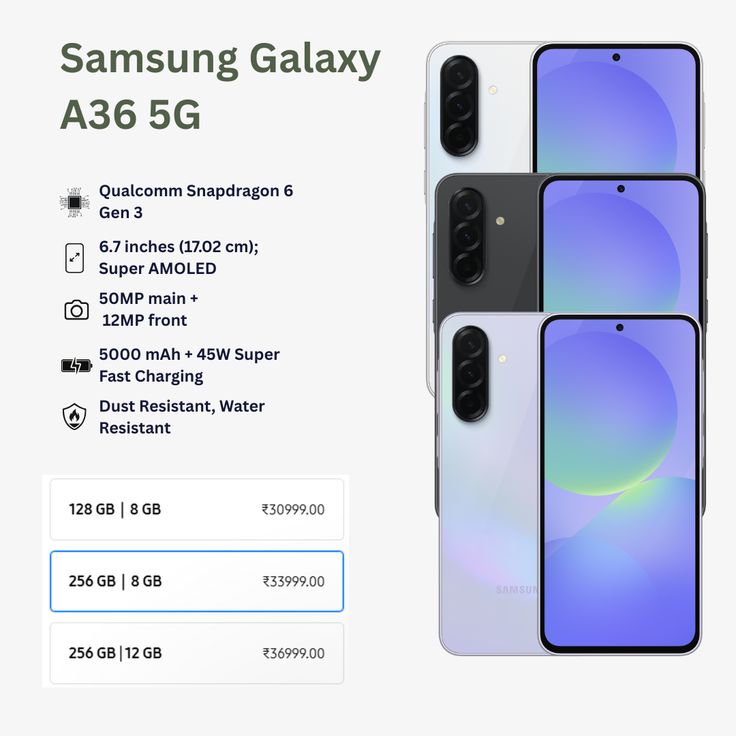The image size is (736, 736).
Task: Select the 256 GB | 8 GB variant
Action: coord(197,581)
